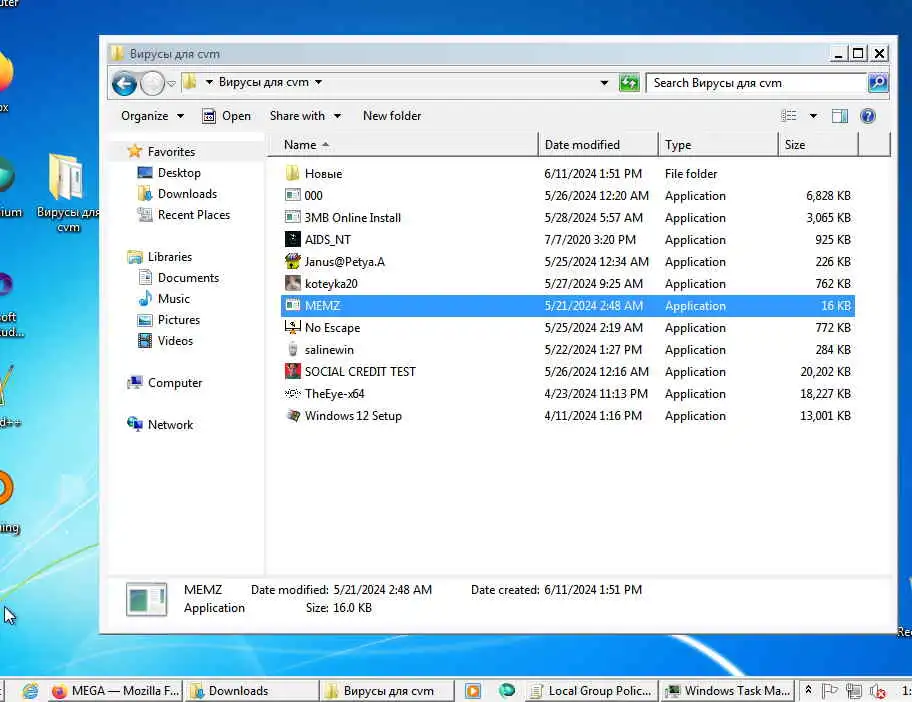Click the Open toolbar button

(227, 116)
